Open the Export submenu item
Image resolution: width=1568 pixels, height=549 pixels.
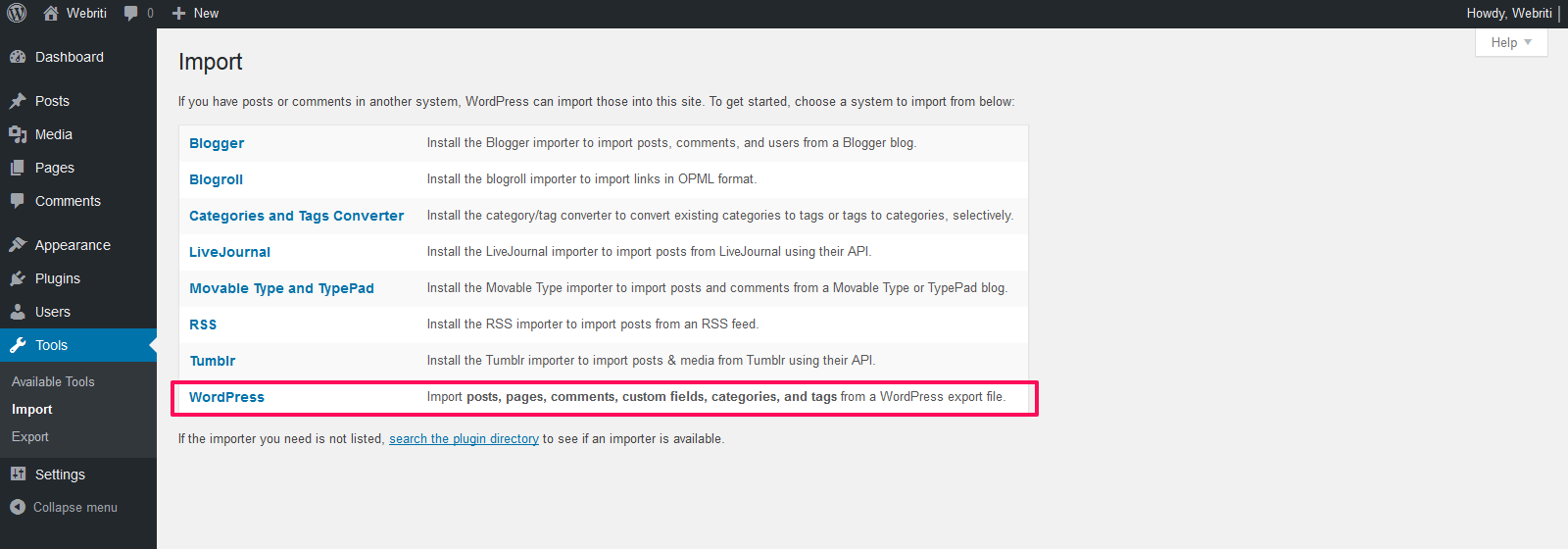pos(30,436)
